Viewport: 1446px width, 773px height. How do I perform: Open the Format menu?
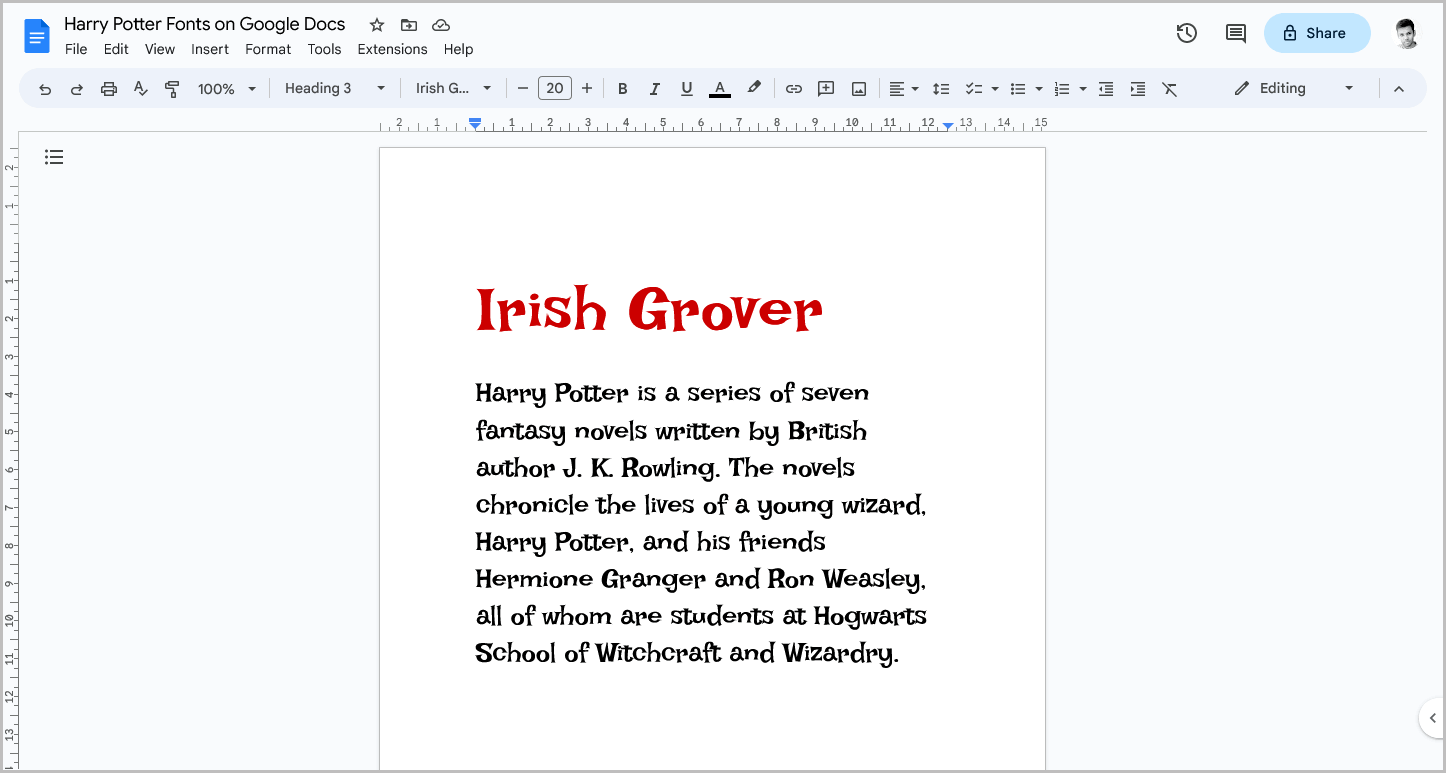point(267,48)
